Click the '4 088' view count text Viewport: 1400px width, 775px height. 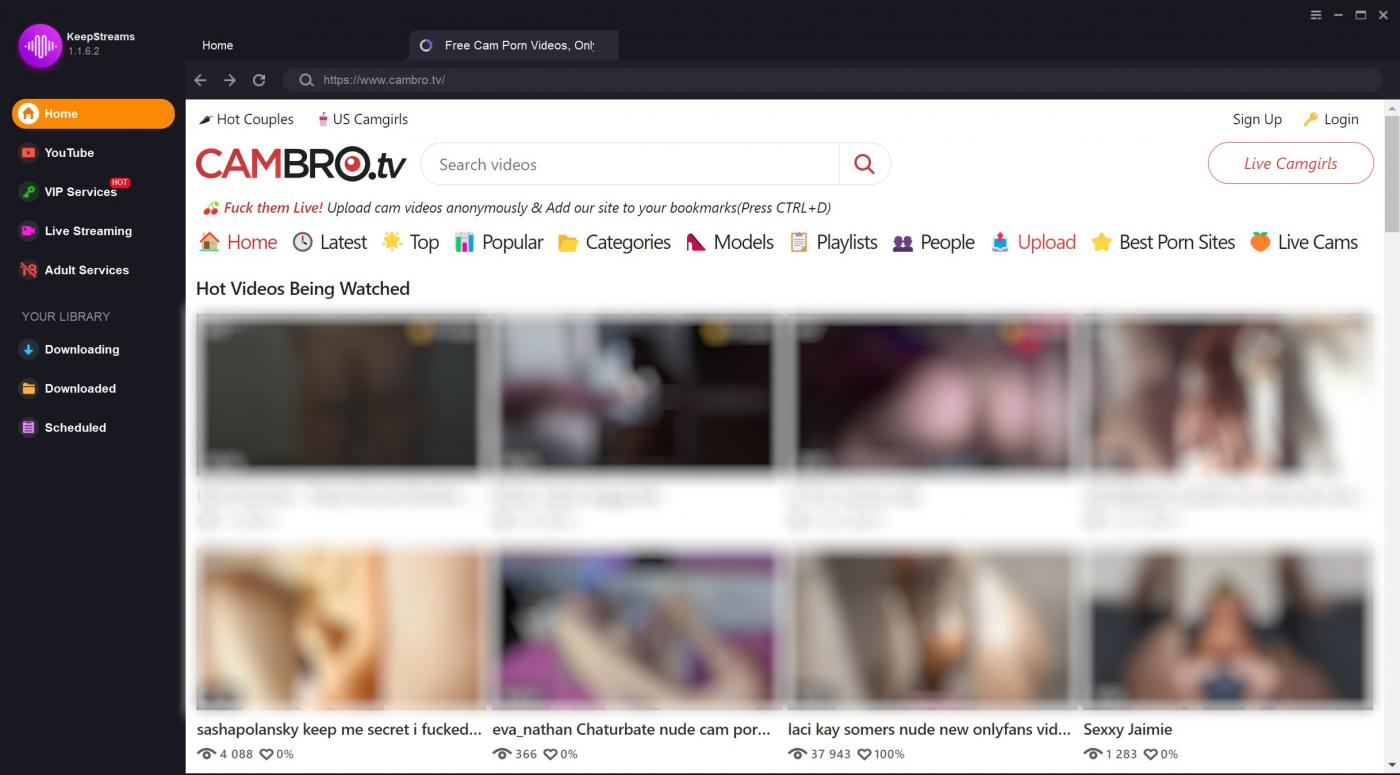pyautogui.click(x=237, y=754)
